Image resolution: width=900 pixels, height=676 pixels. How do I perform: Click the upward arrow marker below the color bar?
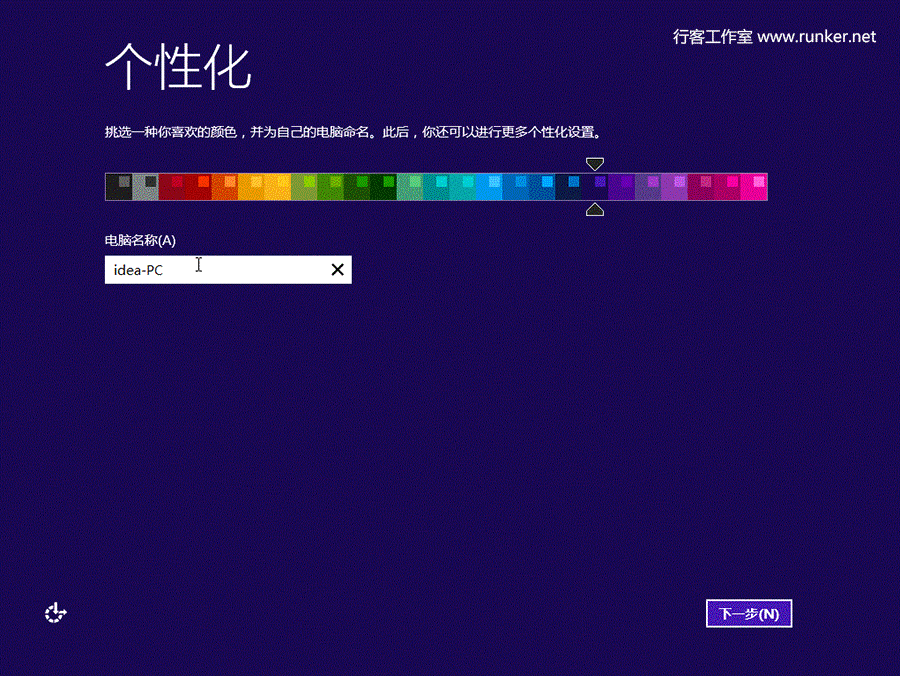click(595, 209)
